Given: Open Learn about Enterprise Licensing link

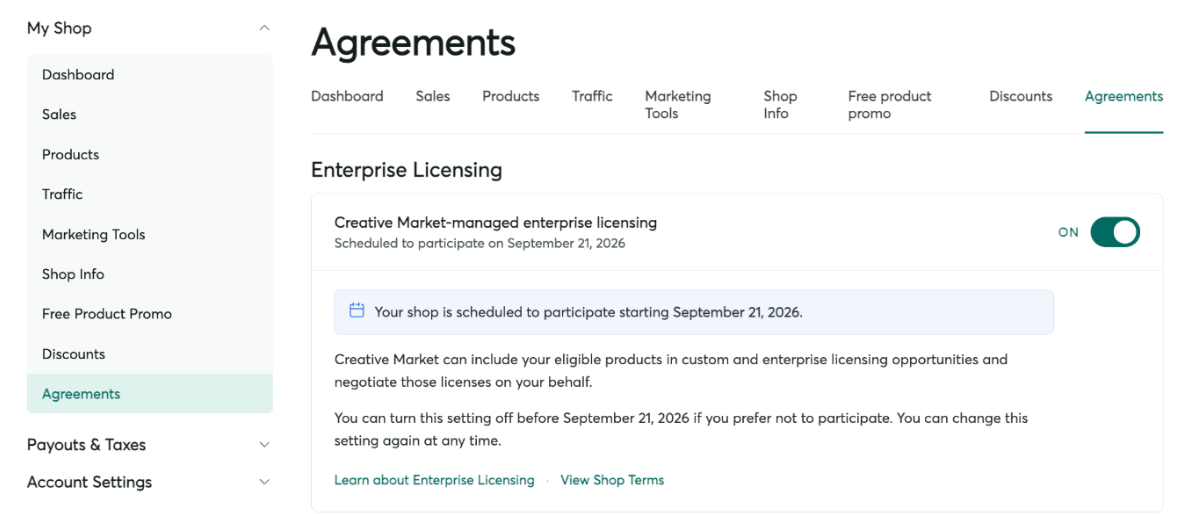Looking at the screenshot, I should pyautogui.click(x=434, y=480).
